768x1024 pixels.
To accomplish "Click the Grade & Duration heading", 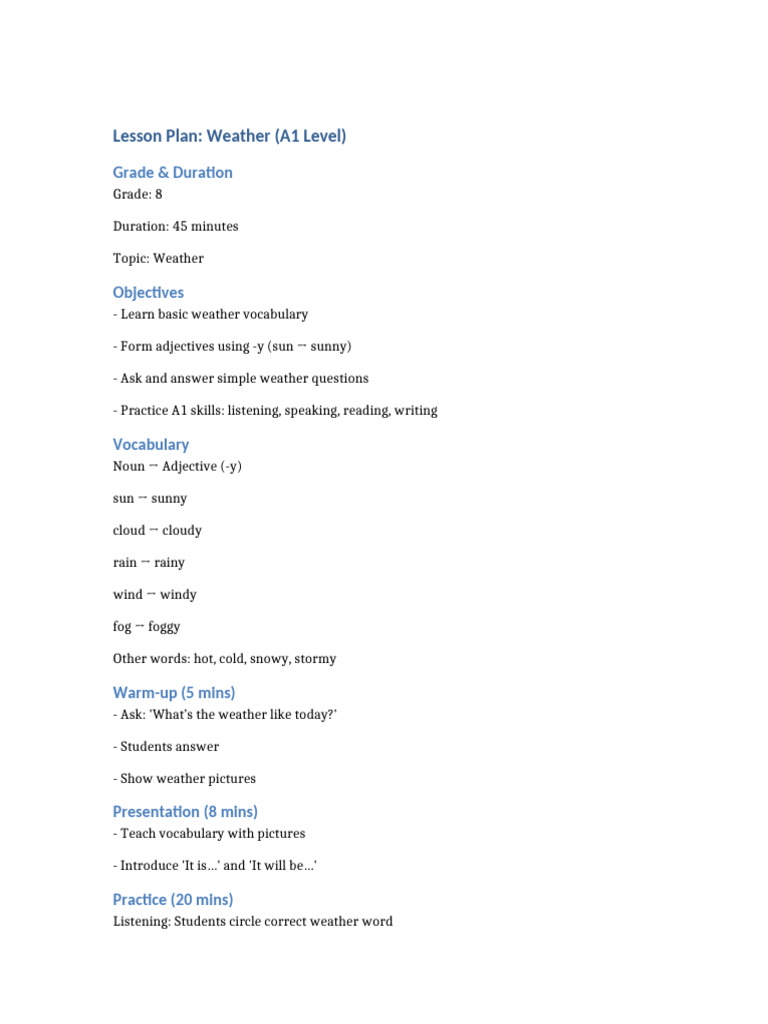I will [x=172, y=172].
